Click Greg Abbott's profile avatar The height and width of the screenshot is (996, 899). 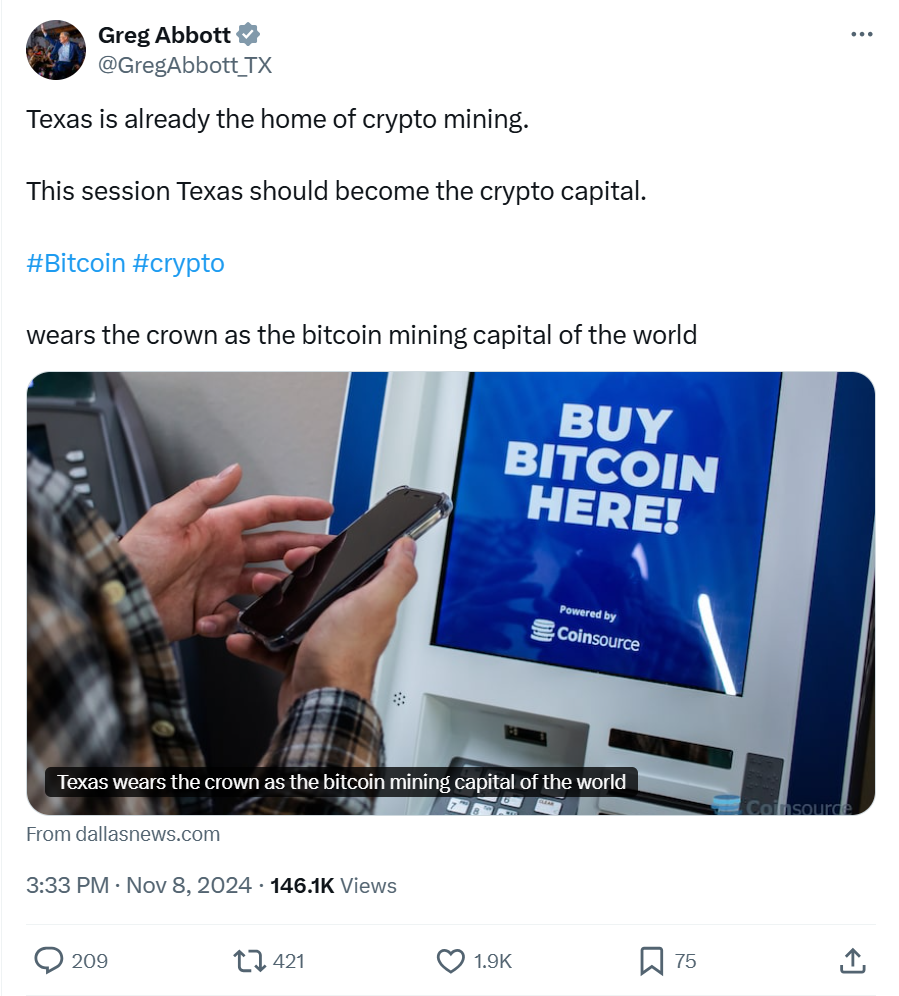[56, 50]
